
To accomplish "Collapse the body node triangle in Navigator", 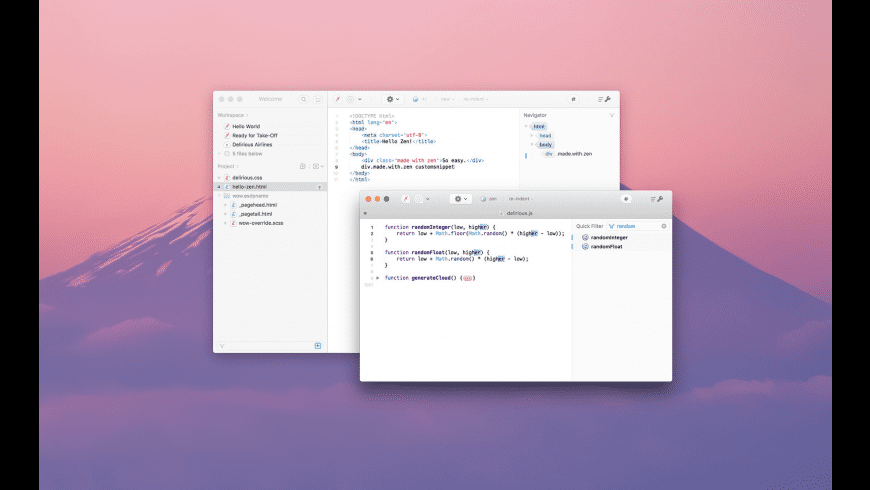I will coord(532,145).
